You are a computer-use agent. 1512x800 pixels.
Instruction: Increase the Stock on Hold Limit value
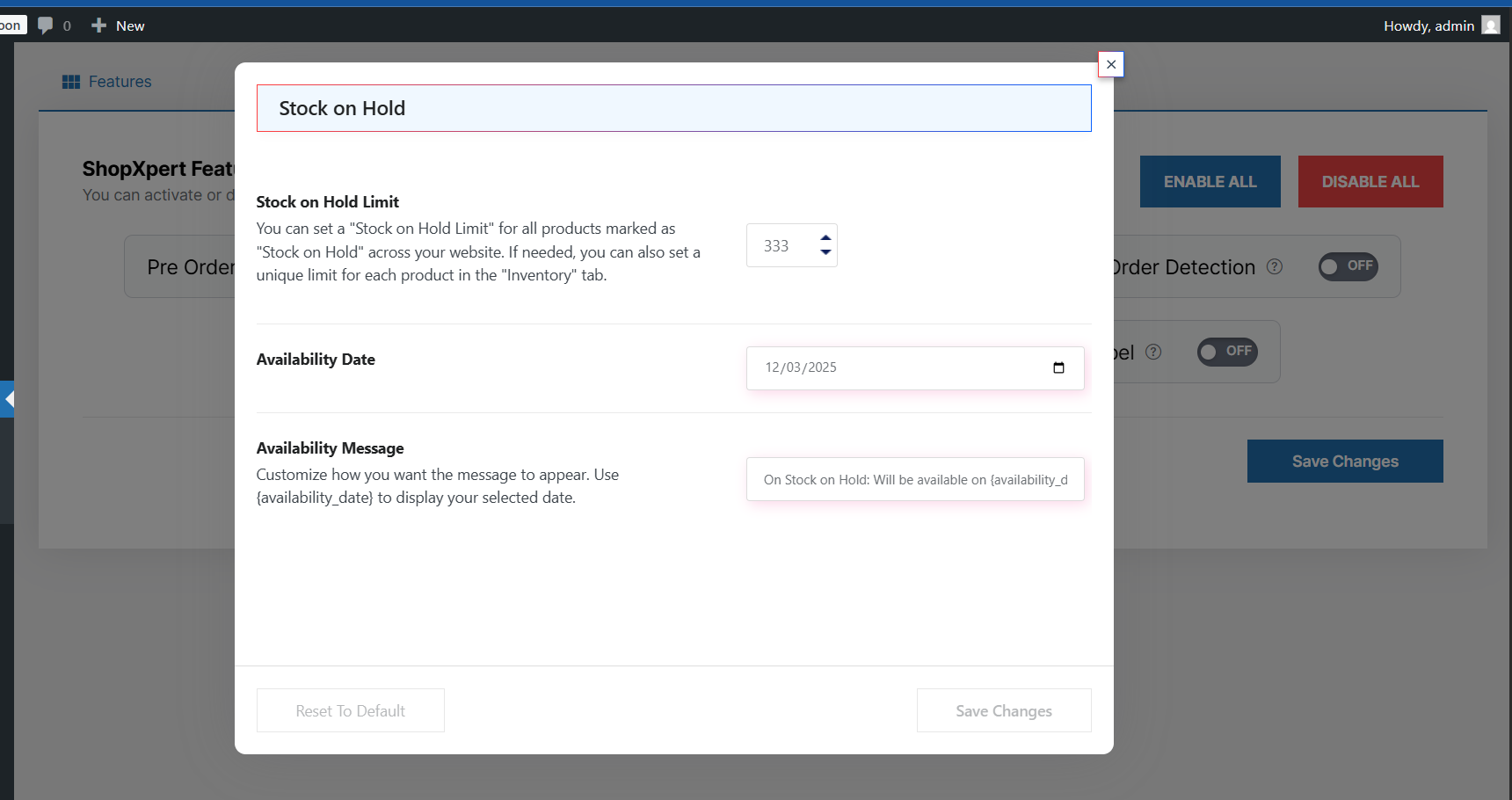tap(825, 237)
